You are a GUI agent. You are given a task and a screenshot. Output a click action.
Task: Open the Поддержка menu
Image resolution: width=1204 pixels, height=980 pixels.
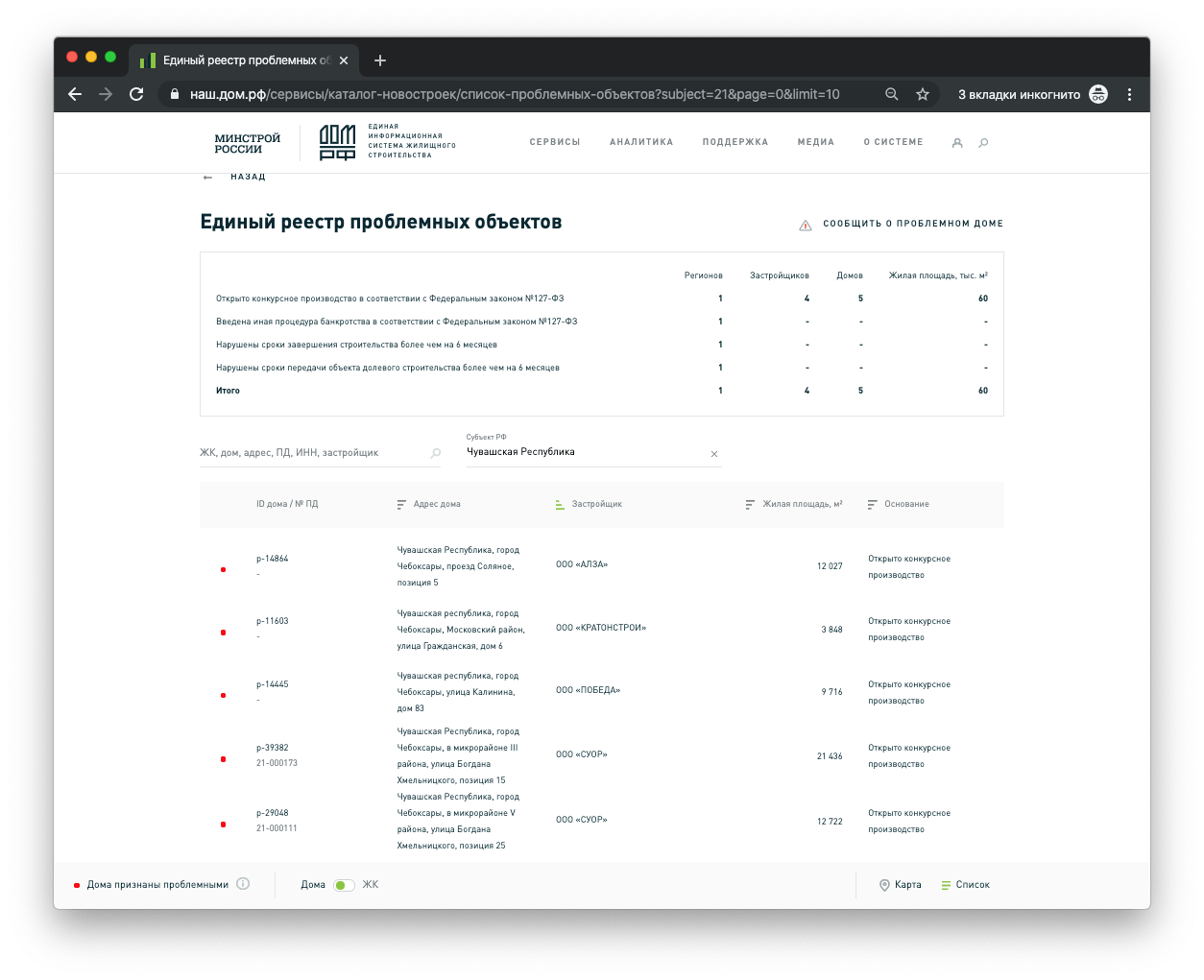735,142
